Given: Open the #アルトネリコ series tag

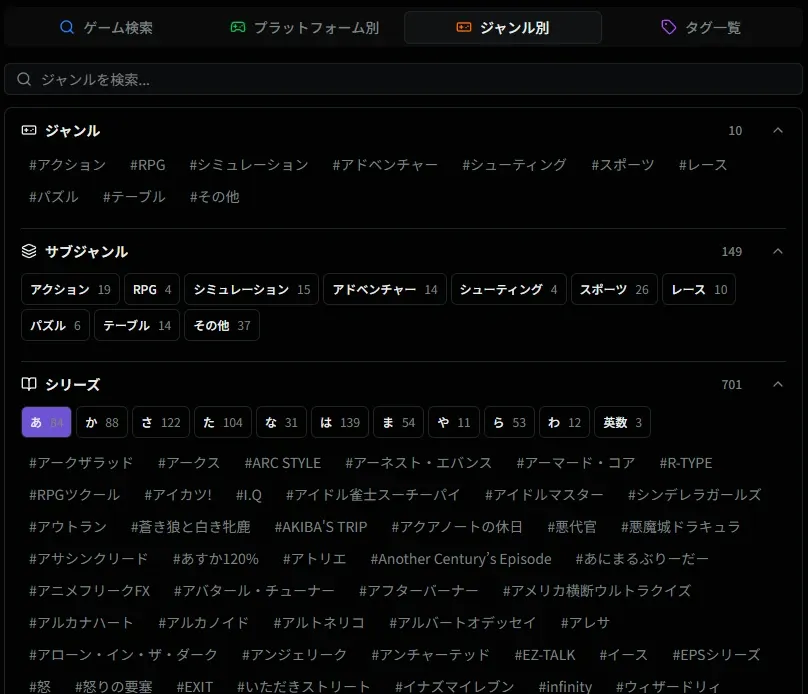Looking at the screenshot, I should (x=319, y=622).
